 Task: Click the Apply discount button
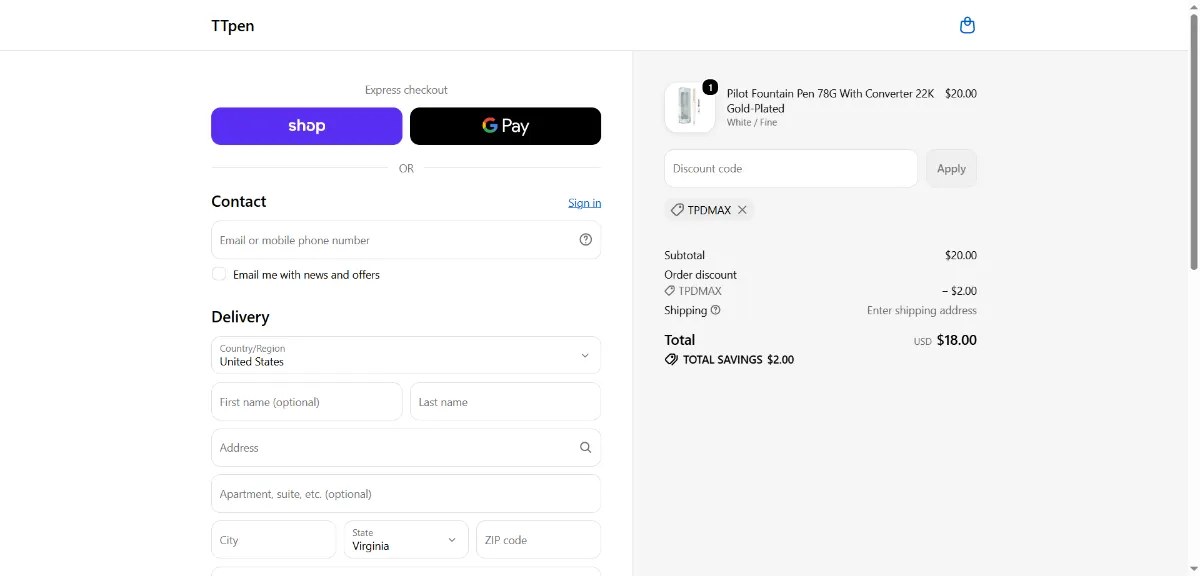click(x=951, y=169)
